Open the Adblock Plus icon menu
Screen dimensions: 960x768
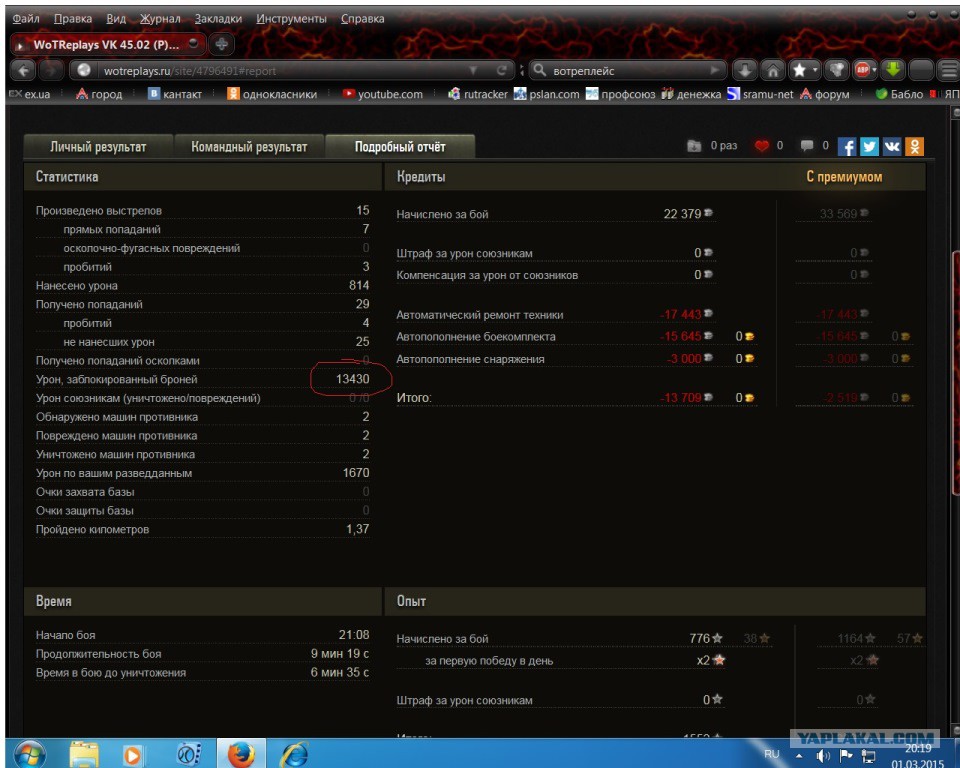click(x=865, y=70)
